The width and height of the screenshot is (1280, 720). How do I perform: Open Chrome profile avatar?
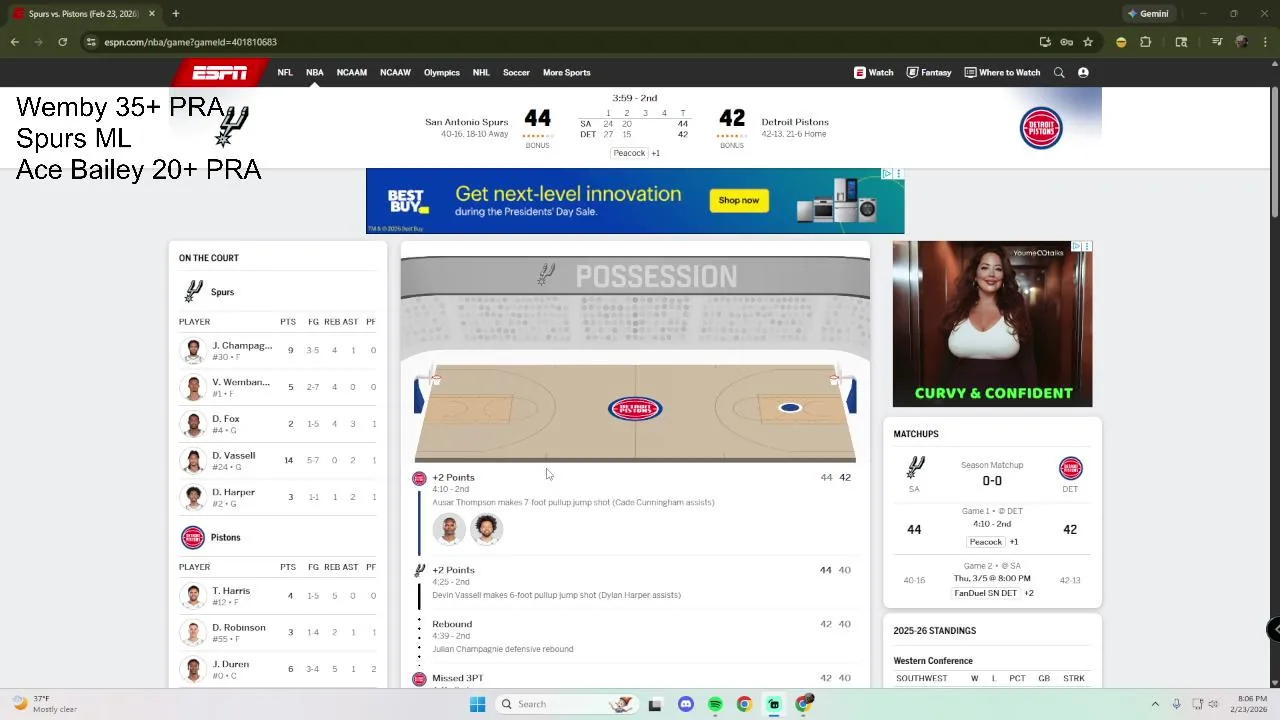coord(1241,42)
